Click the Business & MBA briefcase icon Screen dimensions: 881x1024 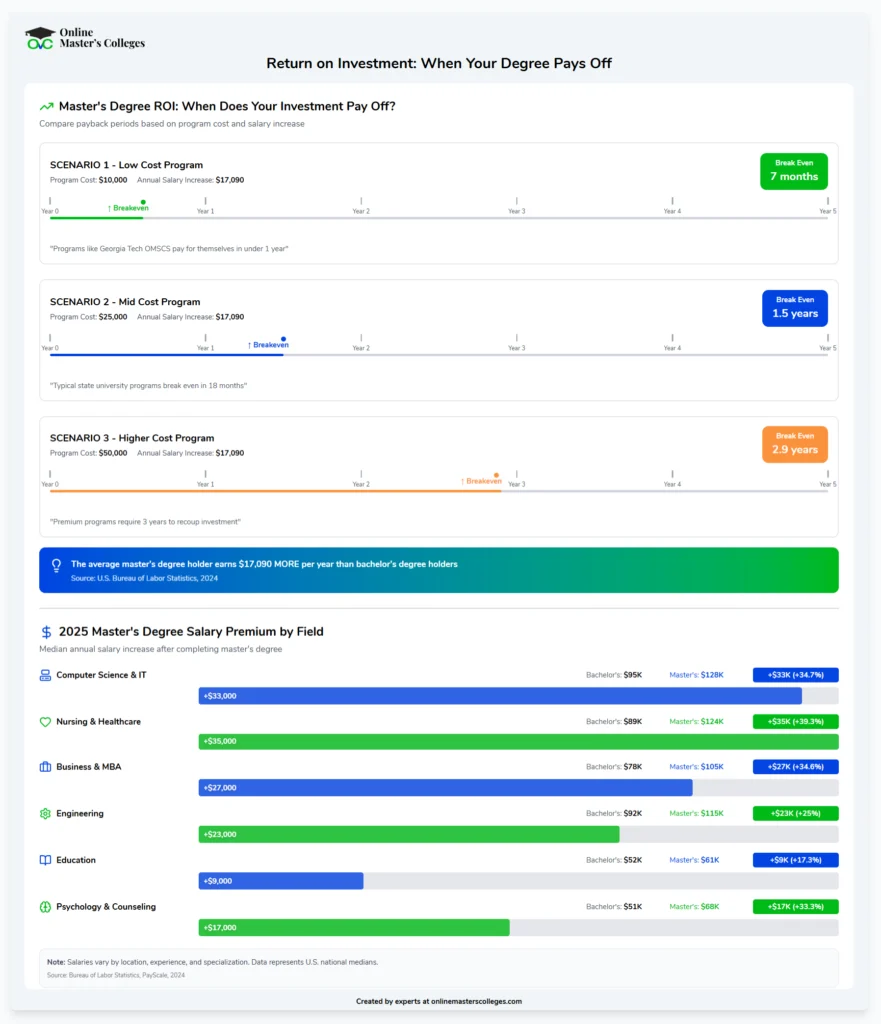[x=45, y=767]
